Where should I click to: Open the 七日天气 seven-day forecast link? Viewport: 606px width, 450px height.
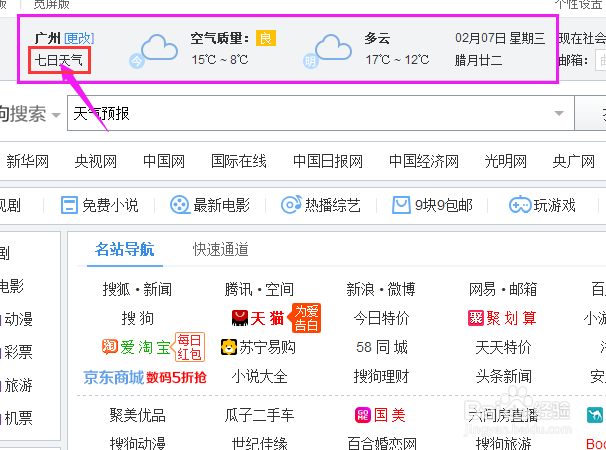(59, 60)
